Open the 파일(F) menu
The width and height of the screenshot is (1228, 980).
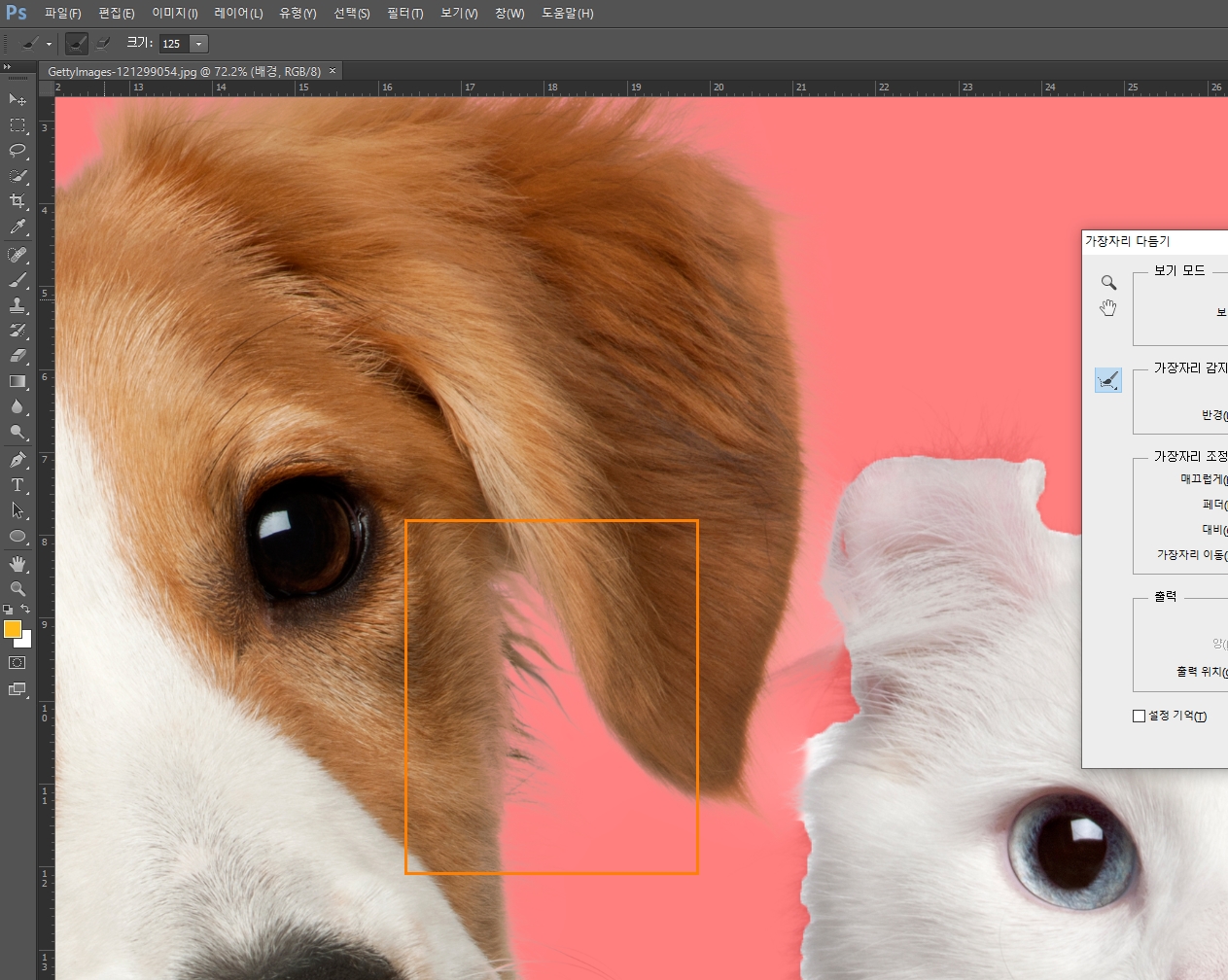coord(63,14)
